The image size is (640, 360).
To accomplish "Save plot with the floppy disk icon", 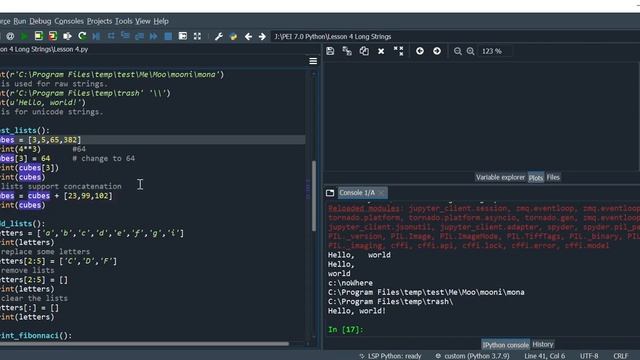I will (330, 51).
